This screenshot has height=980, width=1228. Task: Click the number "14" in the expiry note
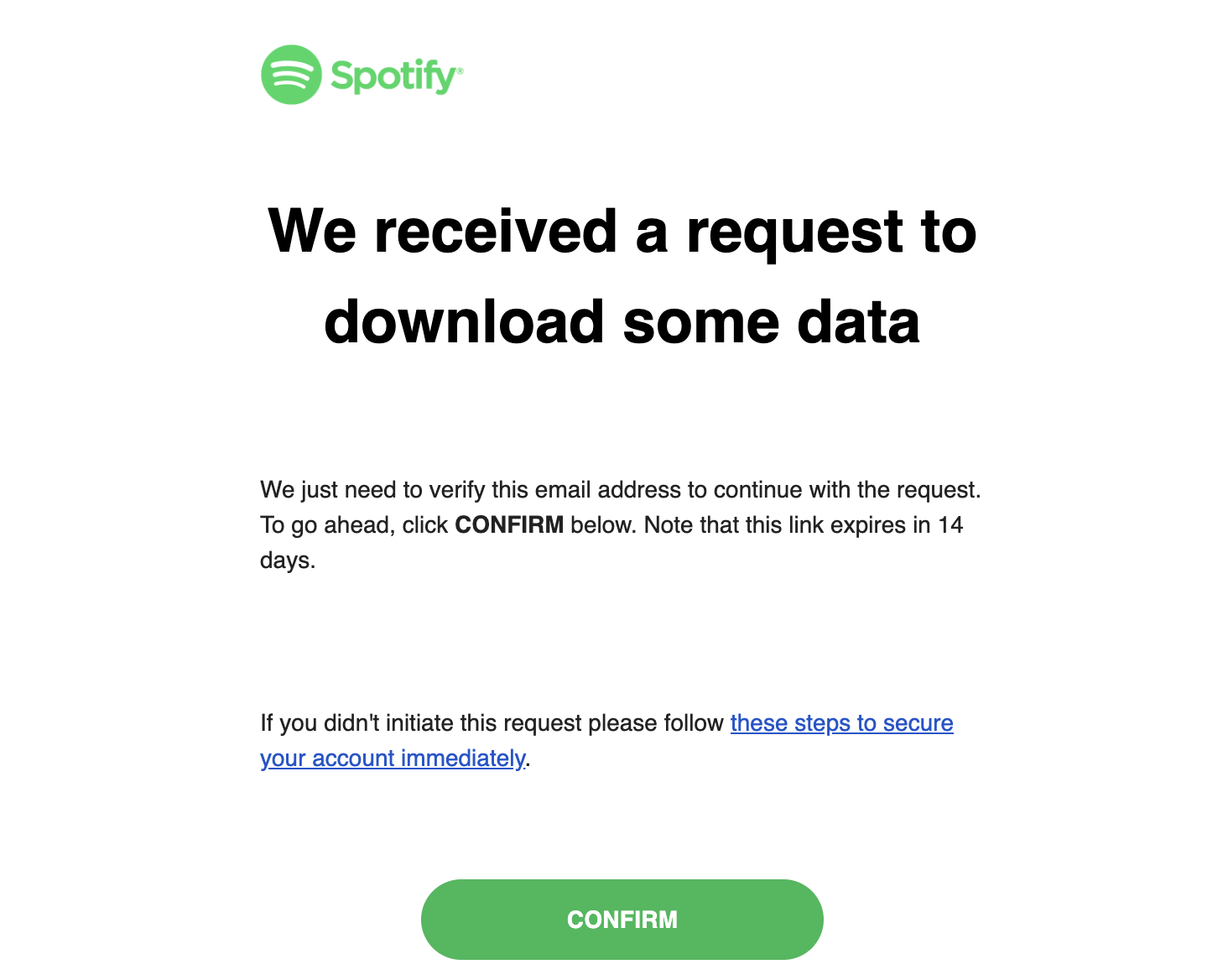point(950,525)
